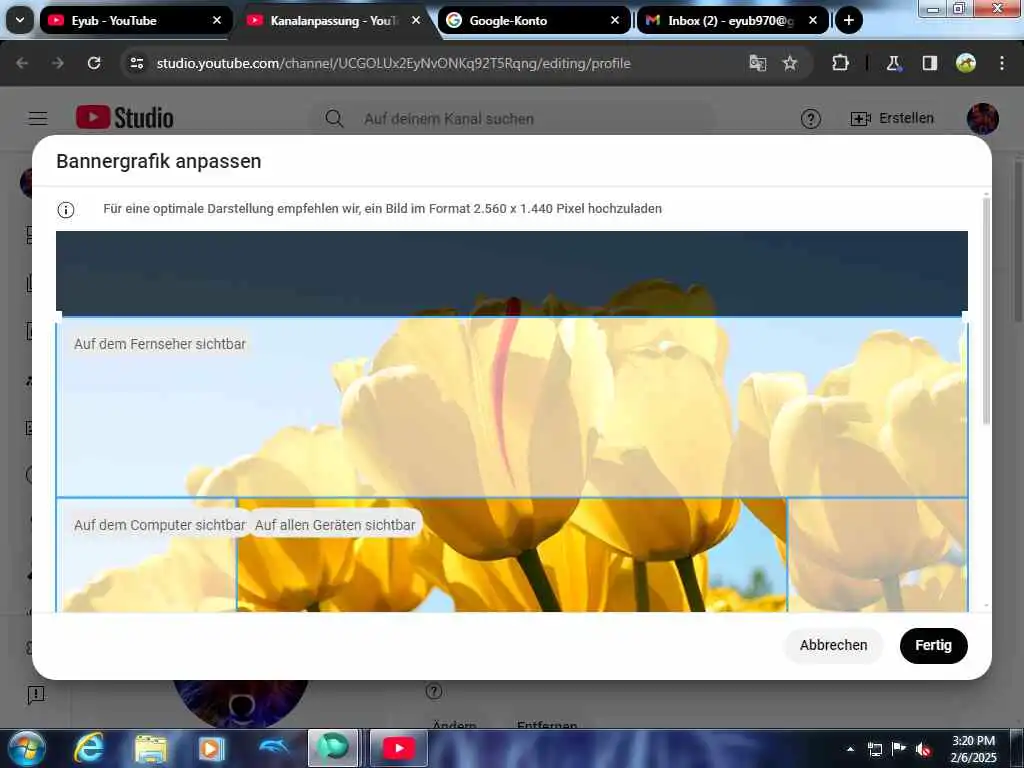Open the Chrome Labs flask icon
This screenshot has width=1024, height=768.
click(x=893, y=63)
